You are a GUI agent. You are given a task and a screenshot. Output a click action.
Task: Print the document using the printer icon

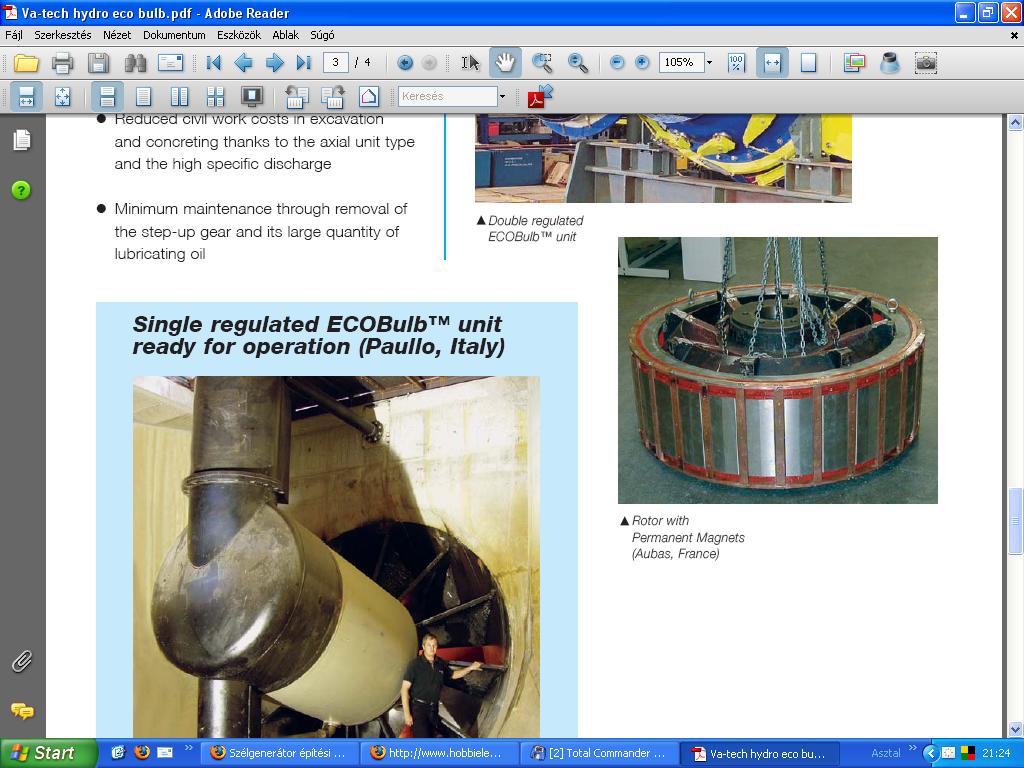point(62,63)
